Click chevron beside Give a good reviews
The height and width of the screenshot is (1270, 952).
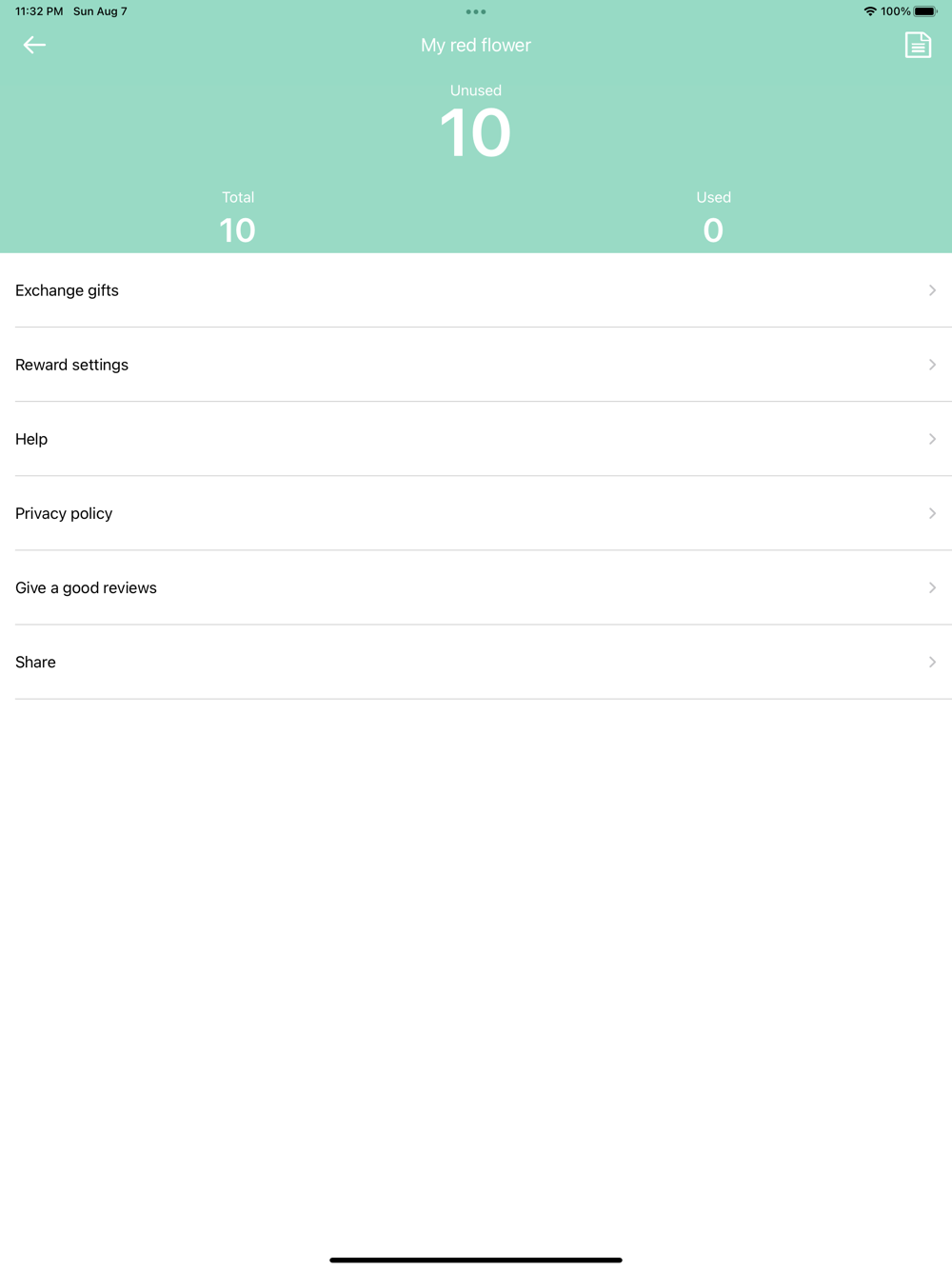pyautogui.click(x=932, y=587)
